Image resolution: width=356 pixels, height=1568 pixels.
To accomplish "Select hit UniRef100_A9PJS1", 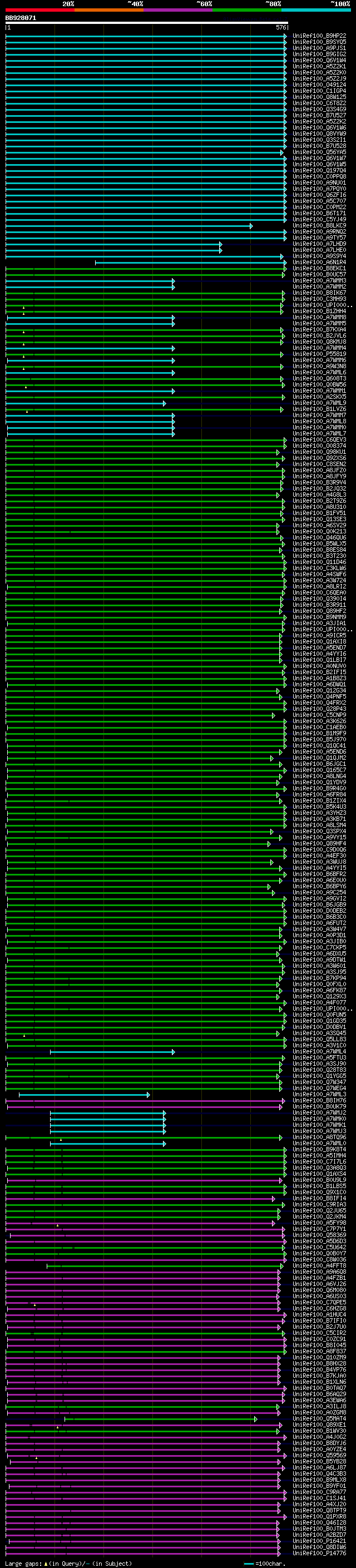I will coord(319,48).
